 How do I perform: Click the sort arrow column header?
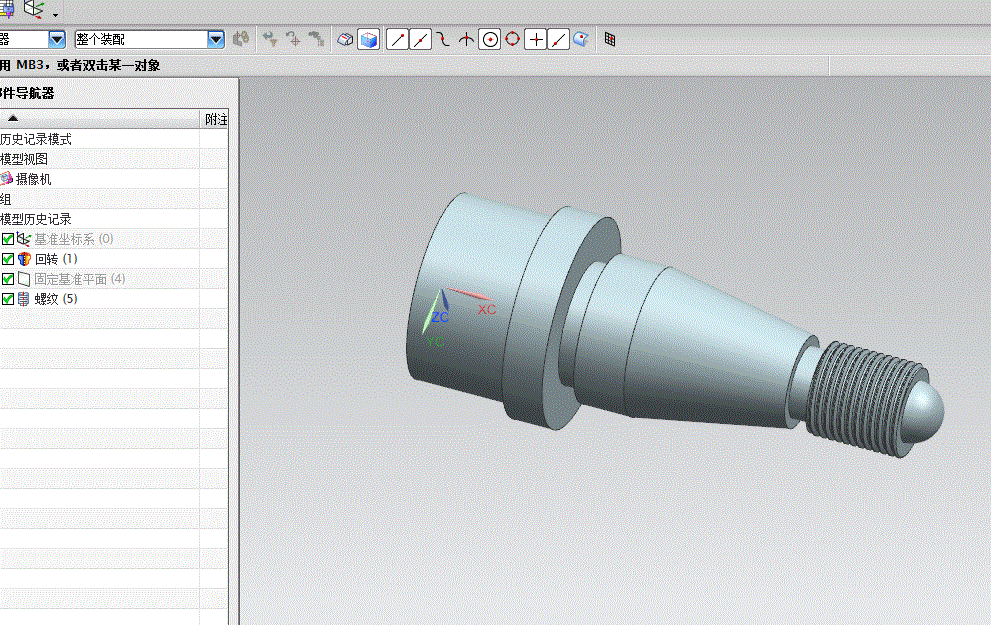click(99, 118)
